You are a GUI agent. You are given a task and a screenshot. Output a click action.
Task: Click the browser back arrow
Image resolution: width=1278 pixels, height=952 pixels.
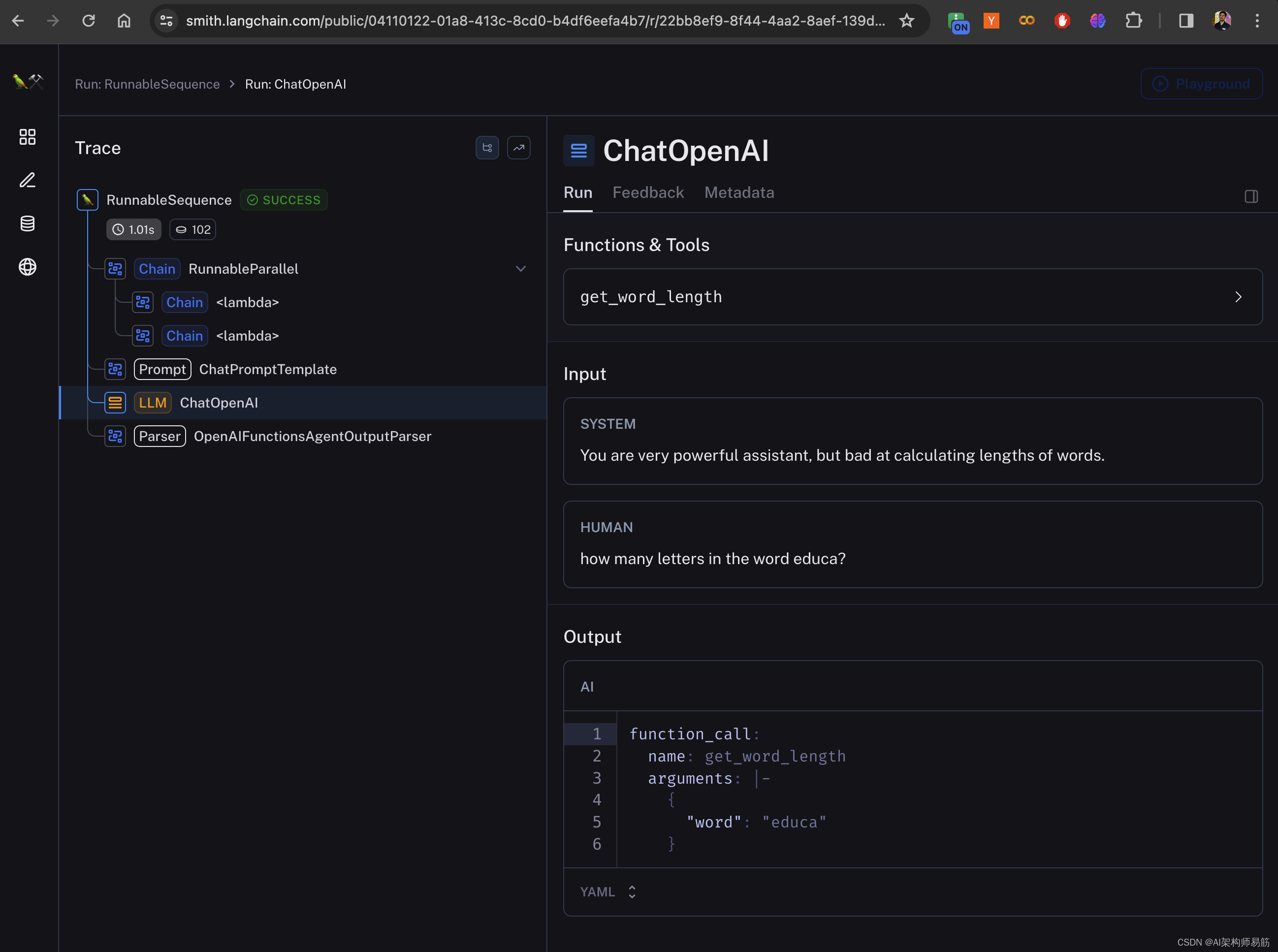tap(18, 21)
